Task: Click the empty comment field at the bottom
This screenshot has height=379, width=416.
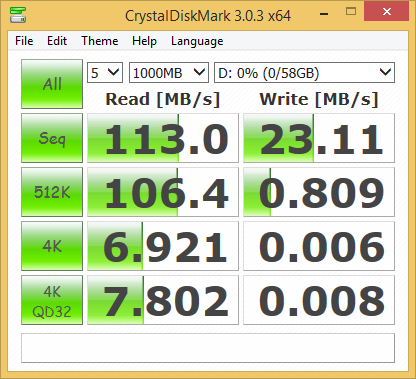Action: [x=208, y=348]
